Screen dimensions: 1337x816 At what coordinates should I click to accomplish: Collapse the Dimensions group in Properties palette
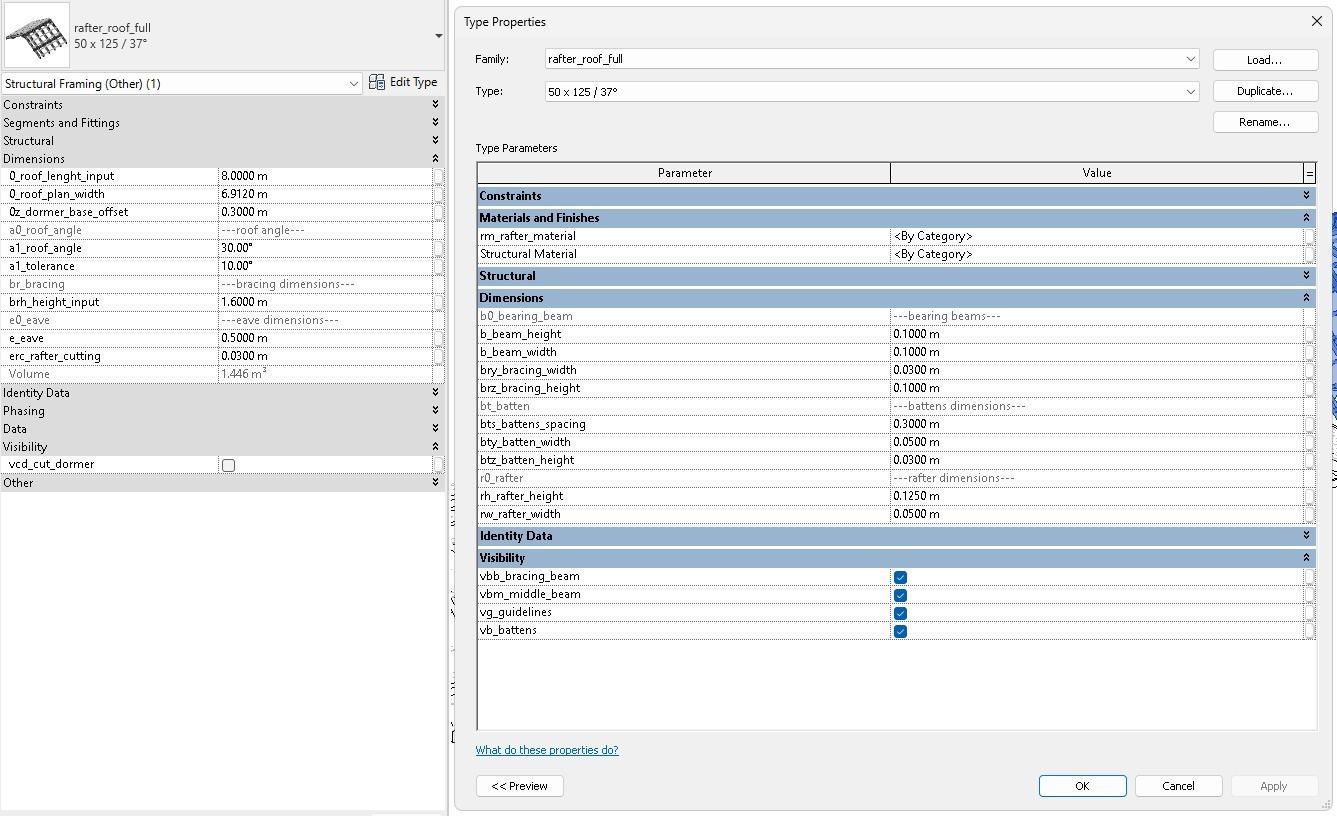tap(435, 159)
